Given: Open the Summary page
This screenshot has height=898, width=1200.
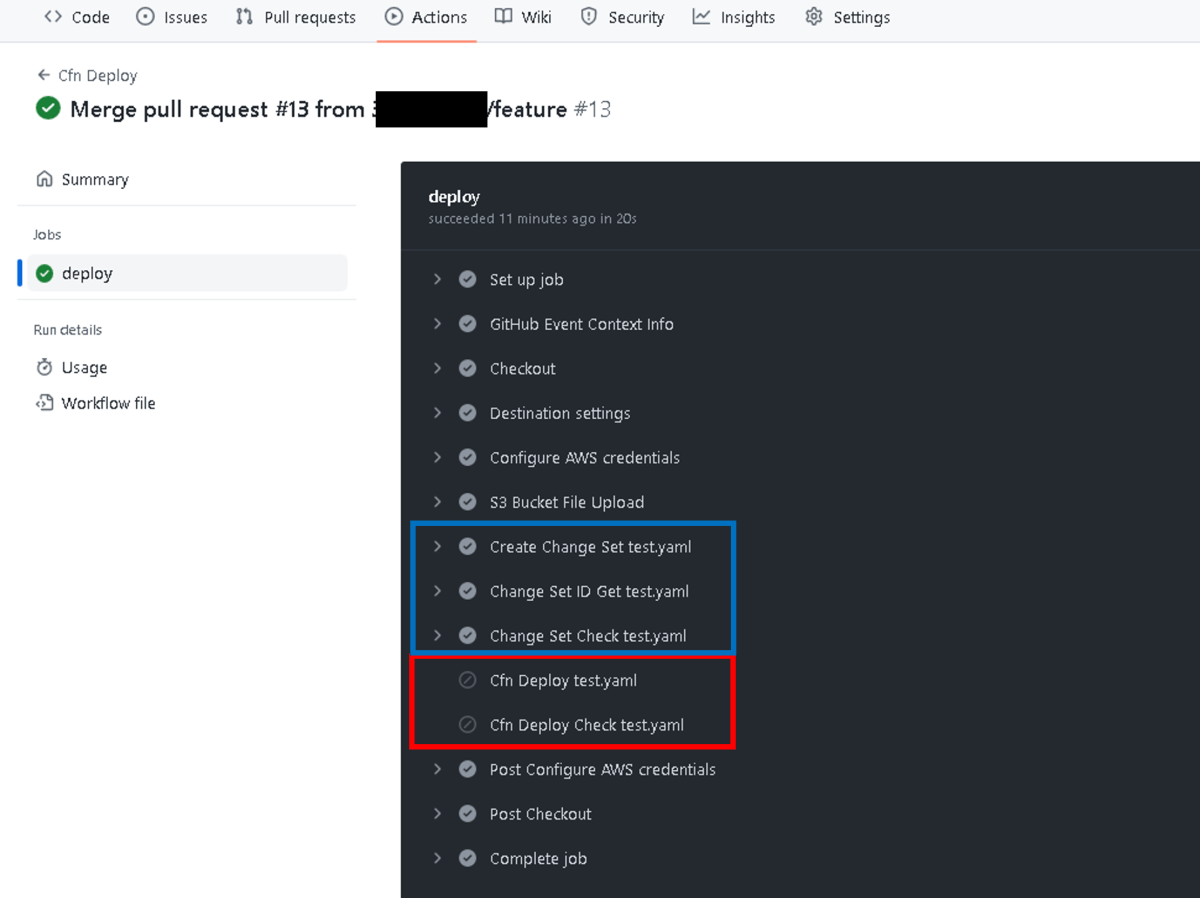Looking at the screenshot, I should pyautogui.click(x=94, y=178).
